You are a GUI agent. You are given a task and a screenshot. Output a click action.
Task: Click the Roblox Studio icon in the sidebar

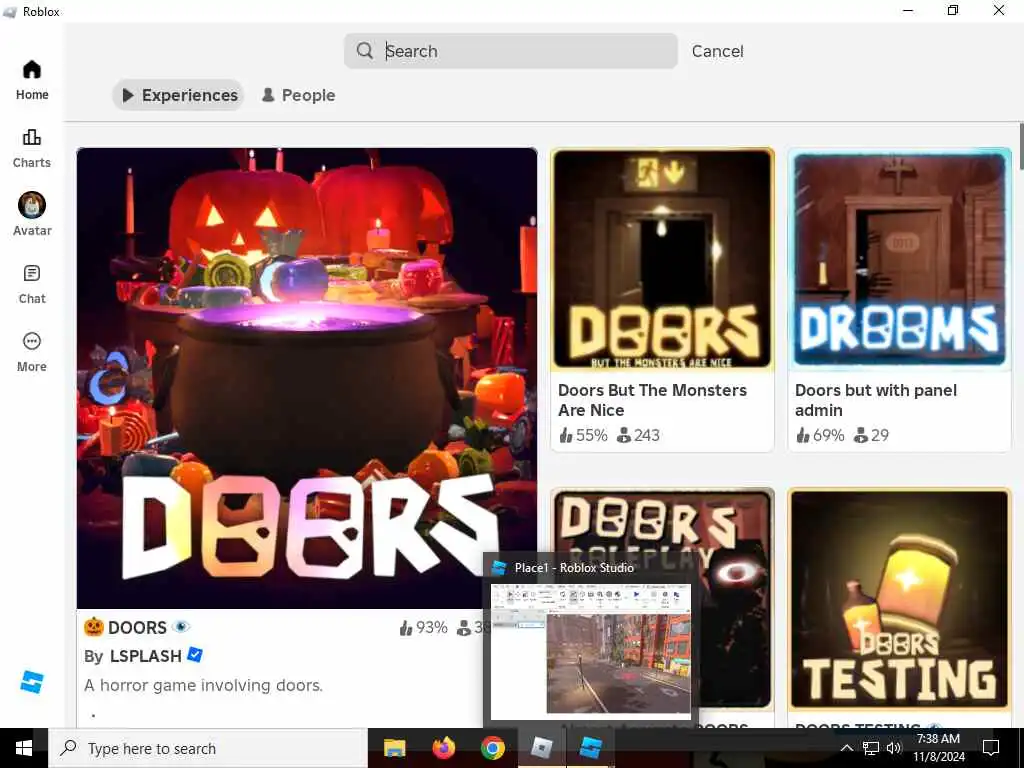pyautogui.click(x=32, y=682)
